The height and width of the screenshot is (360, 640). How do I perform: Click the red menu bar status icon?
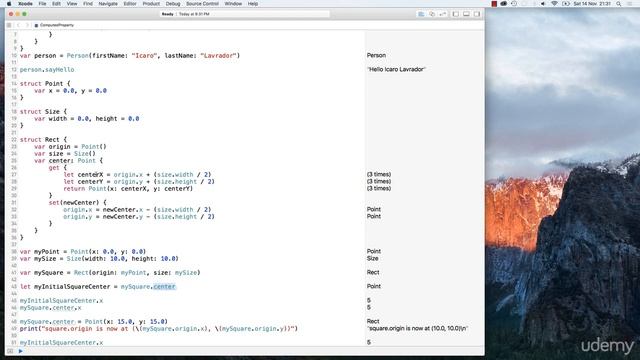(494, 4)
